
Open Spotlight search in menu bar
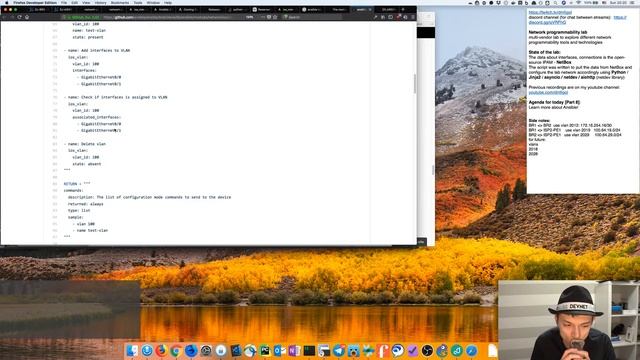pyautogui.click(x=556, y=2)
